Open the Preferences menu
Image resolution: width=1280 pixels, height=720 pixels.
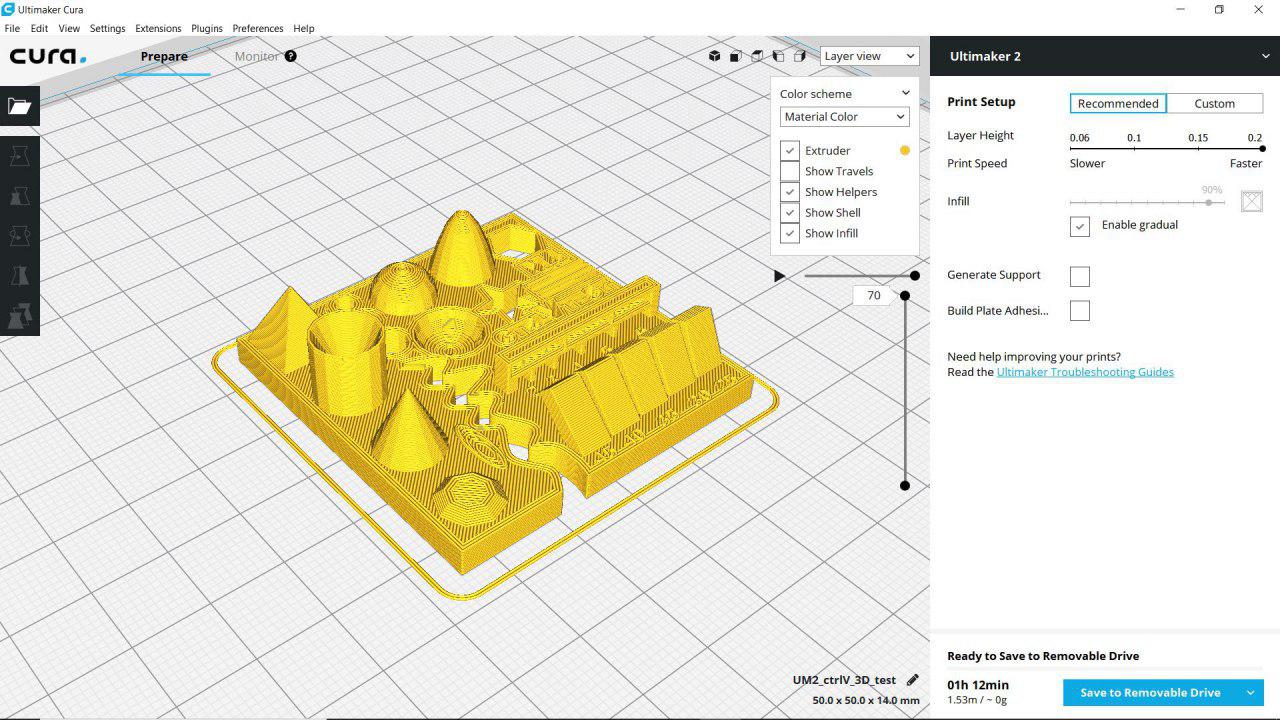(x=258, y=28)
